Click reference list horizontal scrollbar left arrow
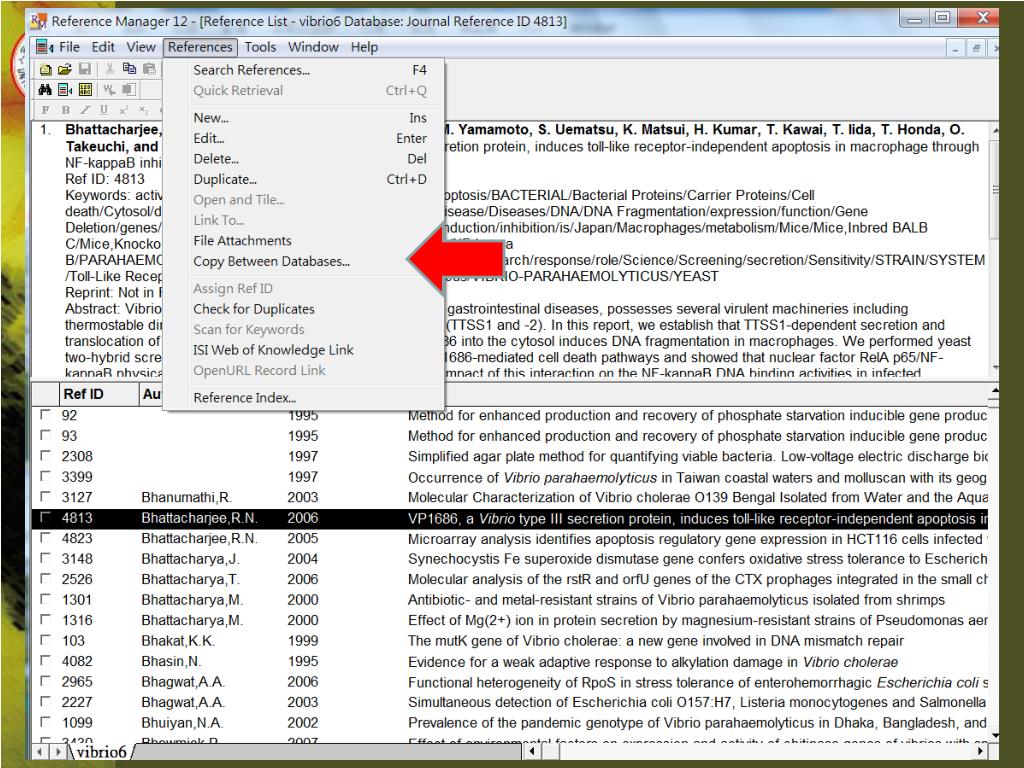1024x768 pixels. click(x=533, y=752)
